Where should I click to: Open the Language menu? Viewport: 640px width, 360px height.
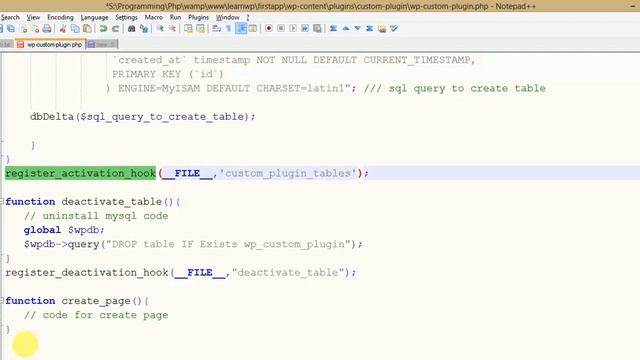94,17
